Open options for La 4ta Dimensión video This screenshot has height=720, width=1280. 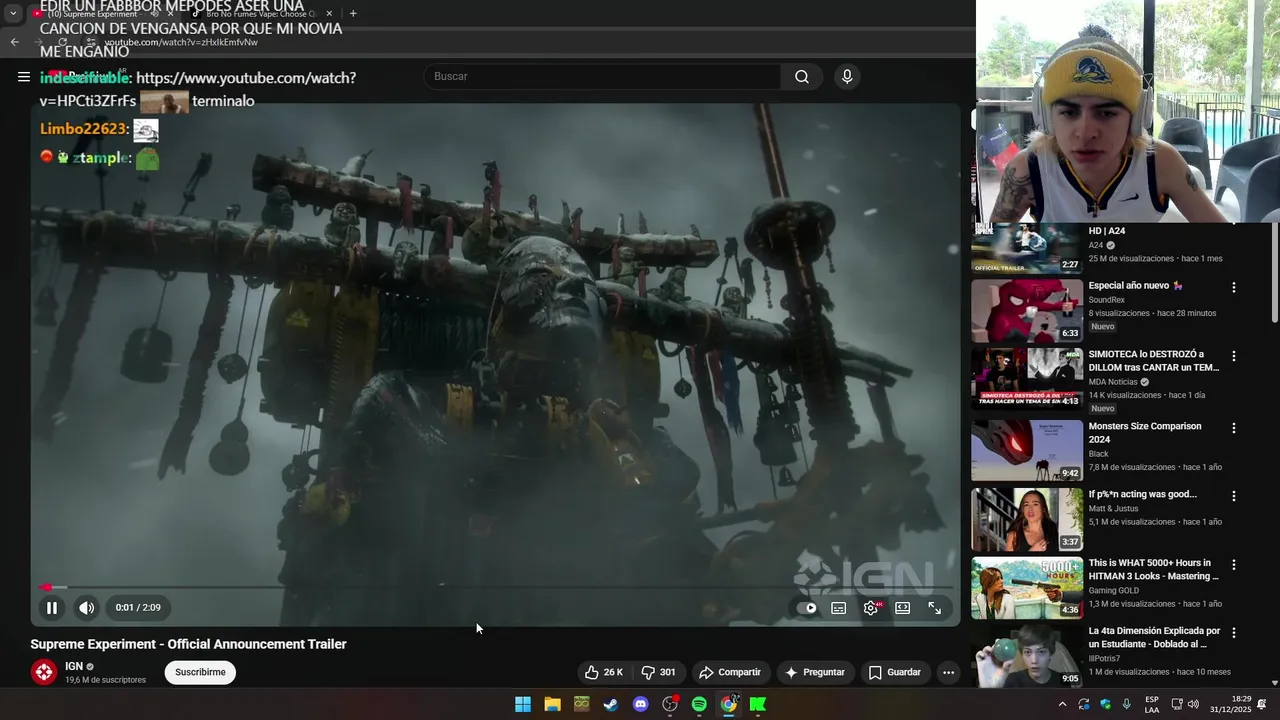pyautogui.click(x=1233, y=633)
